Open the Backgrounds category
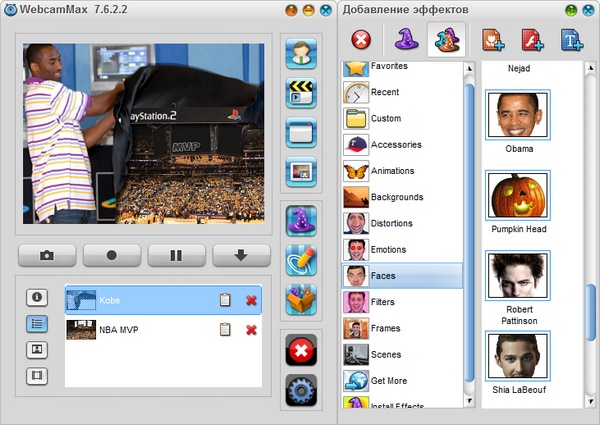 point(402,197)
